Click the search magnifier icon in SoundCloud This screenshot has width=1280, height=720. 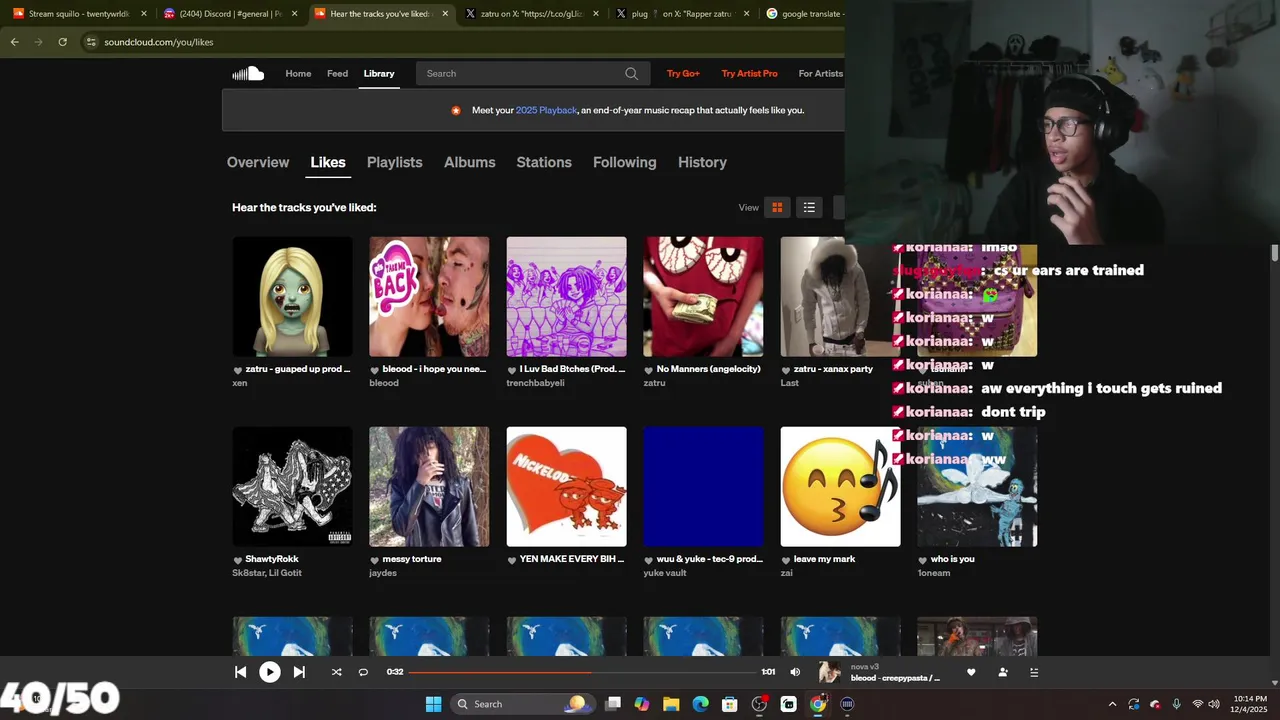tap(631, 73)
